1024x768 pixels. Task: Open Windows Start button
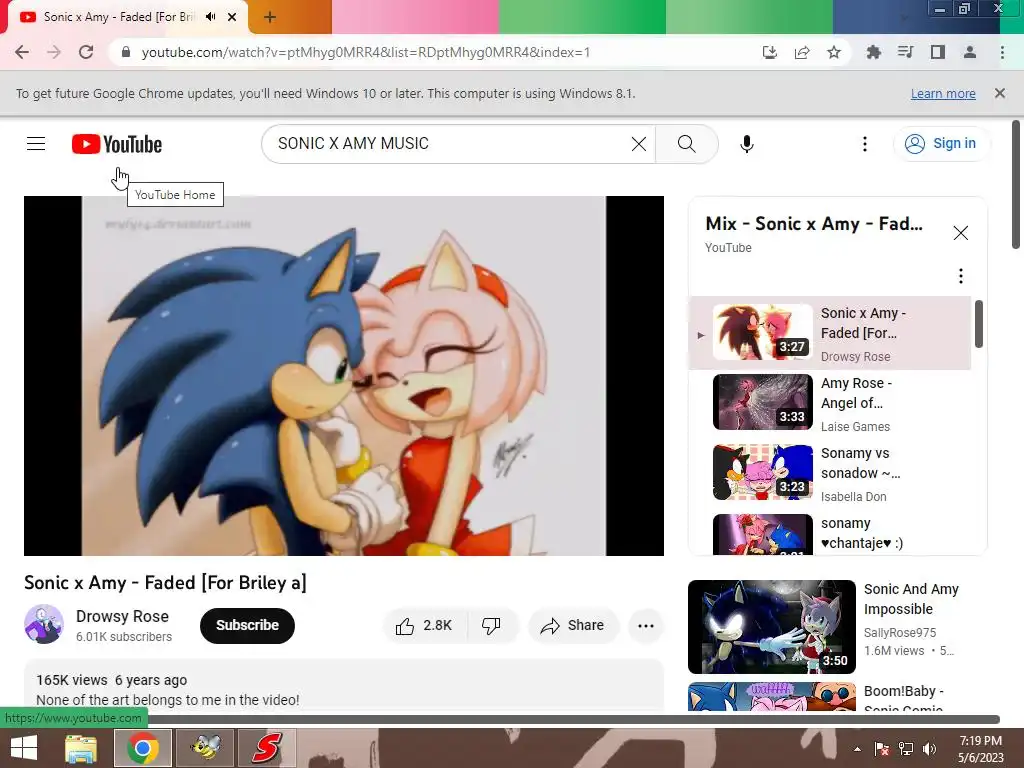tap(24, 748)
